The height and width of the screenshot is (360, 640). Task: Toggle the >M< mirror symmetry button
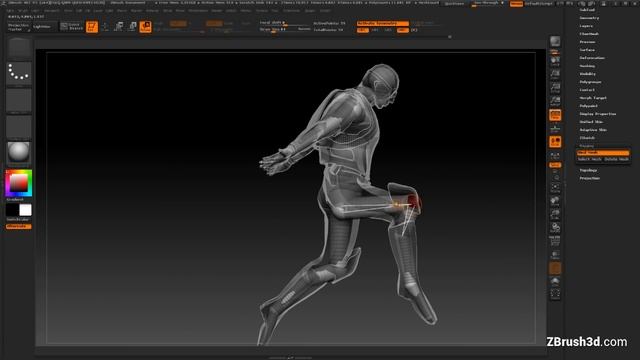402,30
